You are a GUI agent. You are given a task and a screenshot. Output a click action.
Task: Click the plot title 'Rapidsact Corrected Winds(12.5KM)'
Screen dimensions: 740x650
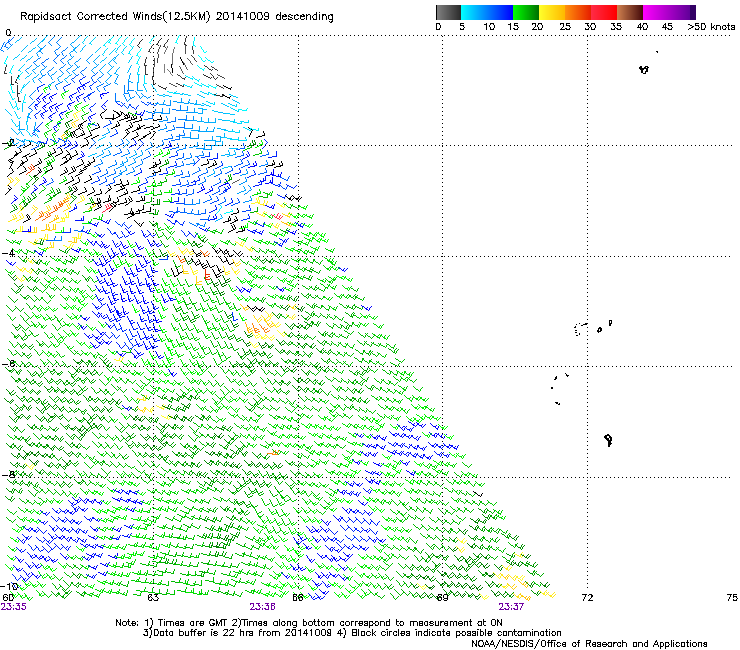pos(115,17)
